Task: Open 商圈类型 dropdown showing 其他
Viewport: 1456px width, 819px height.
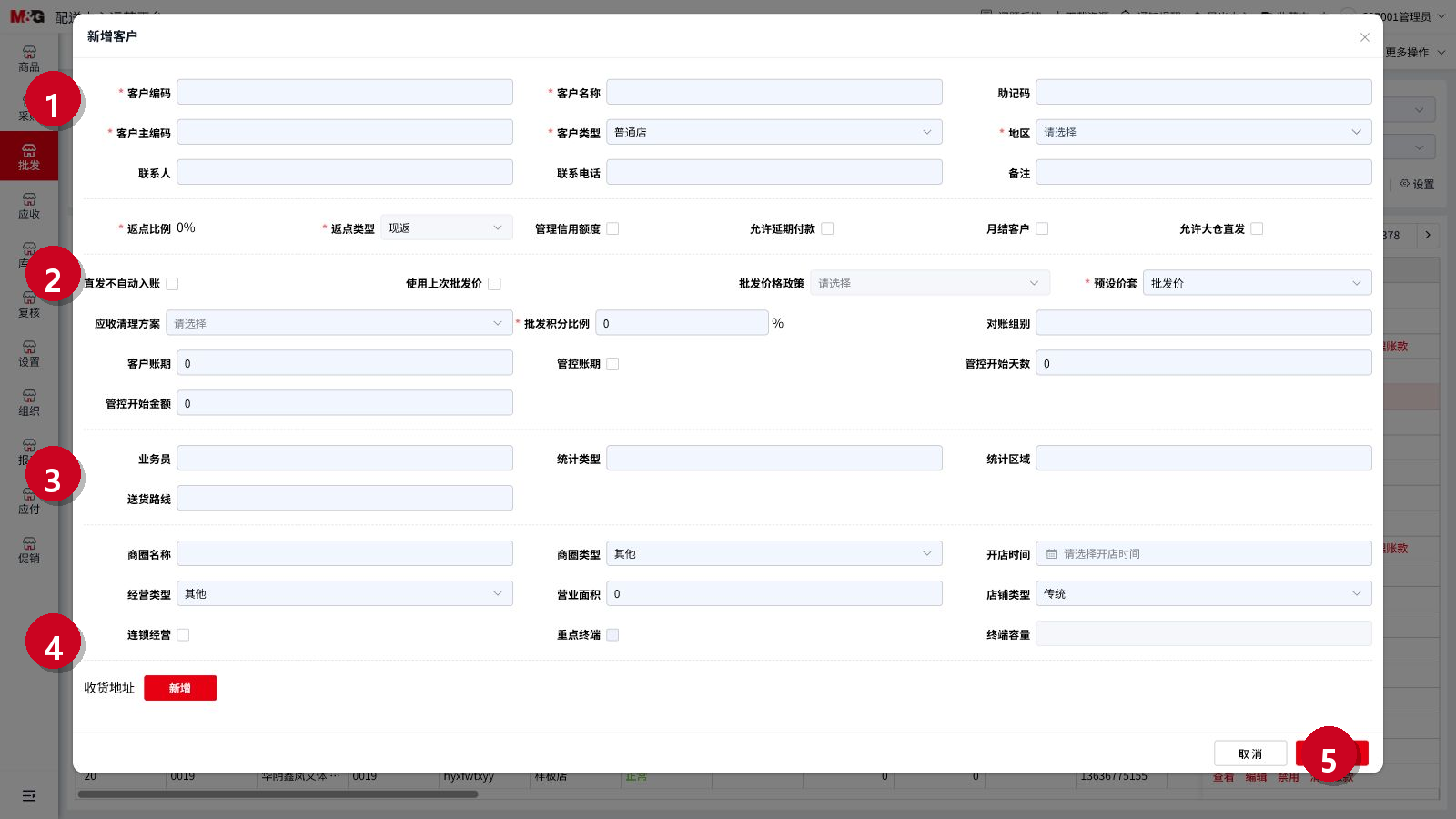Action: (773, 553)
